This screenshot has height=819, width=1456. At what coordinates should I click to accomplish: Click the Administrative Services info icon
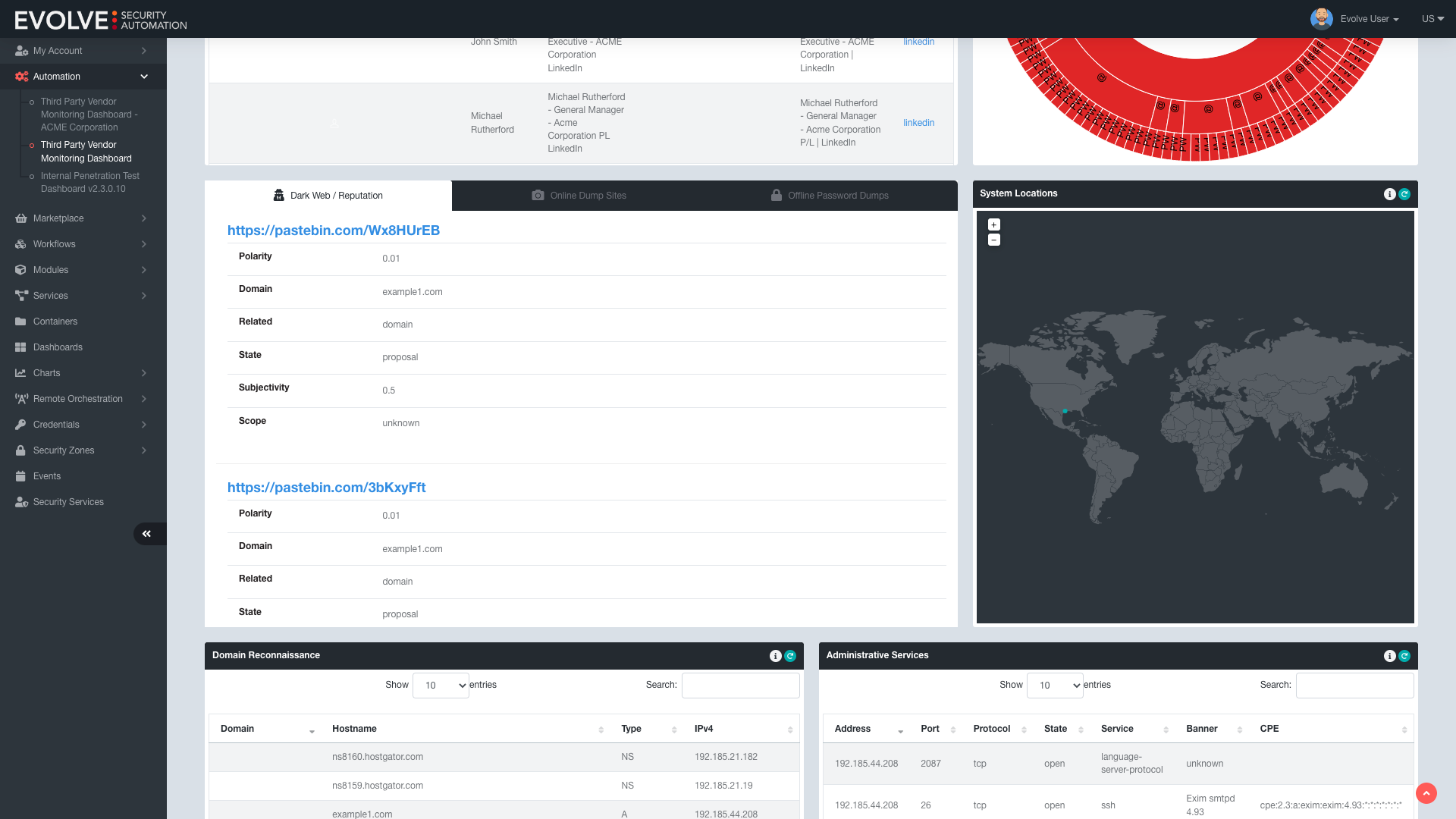tap(1389, 656)
